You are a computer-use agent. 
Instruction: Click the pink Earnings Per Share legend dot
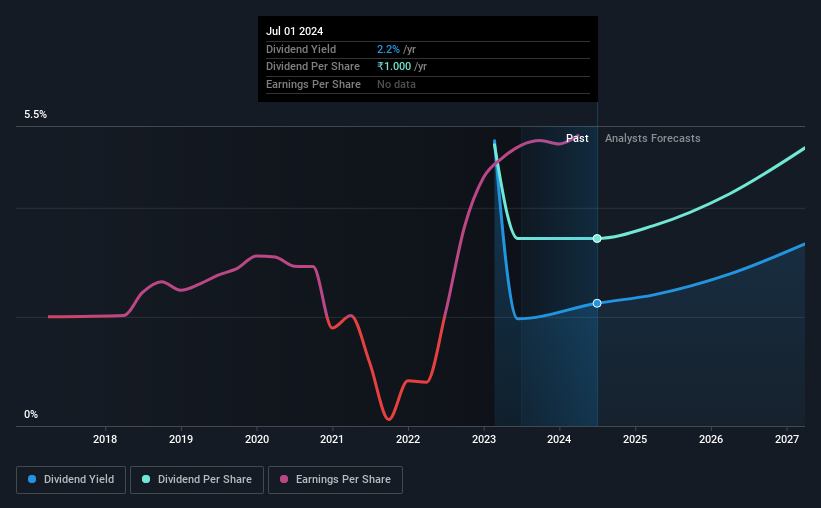point(284,479)
